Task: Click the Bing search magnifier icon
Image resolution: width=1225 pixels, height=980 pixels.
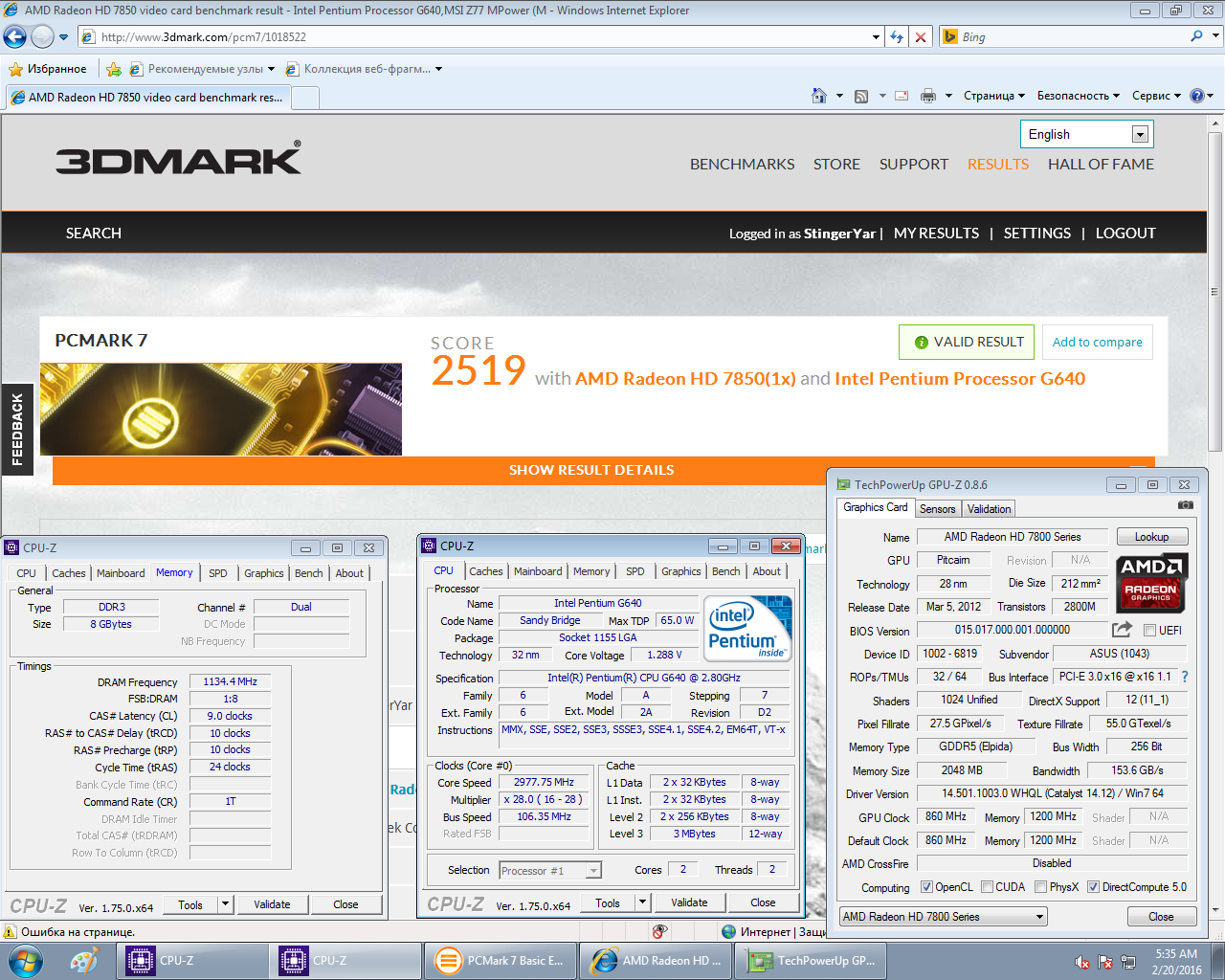Action: [1196, 36]
